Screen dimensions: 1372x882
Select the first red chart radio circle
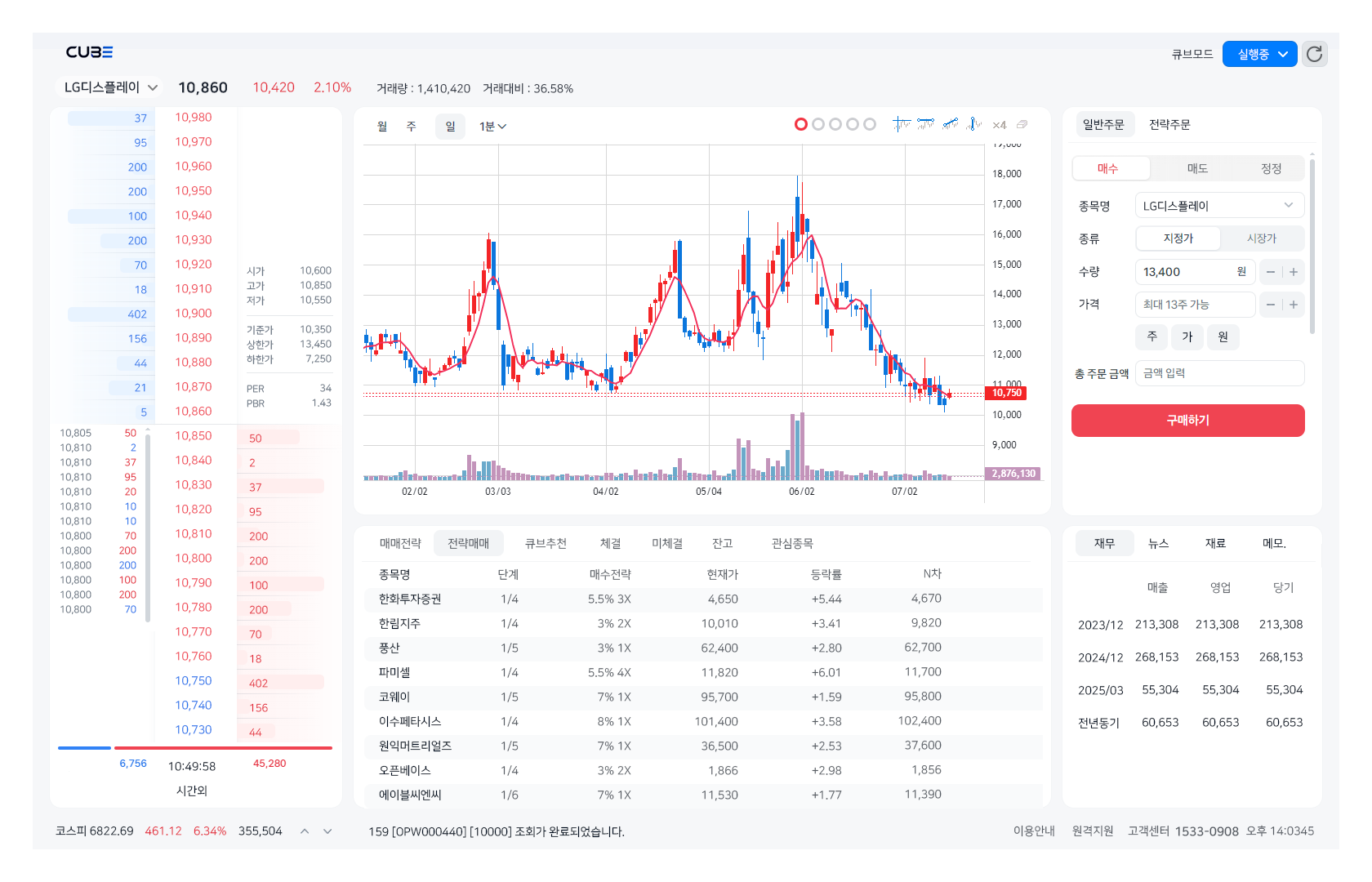click(801, 124)
